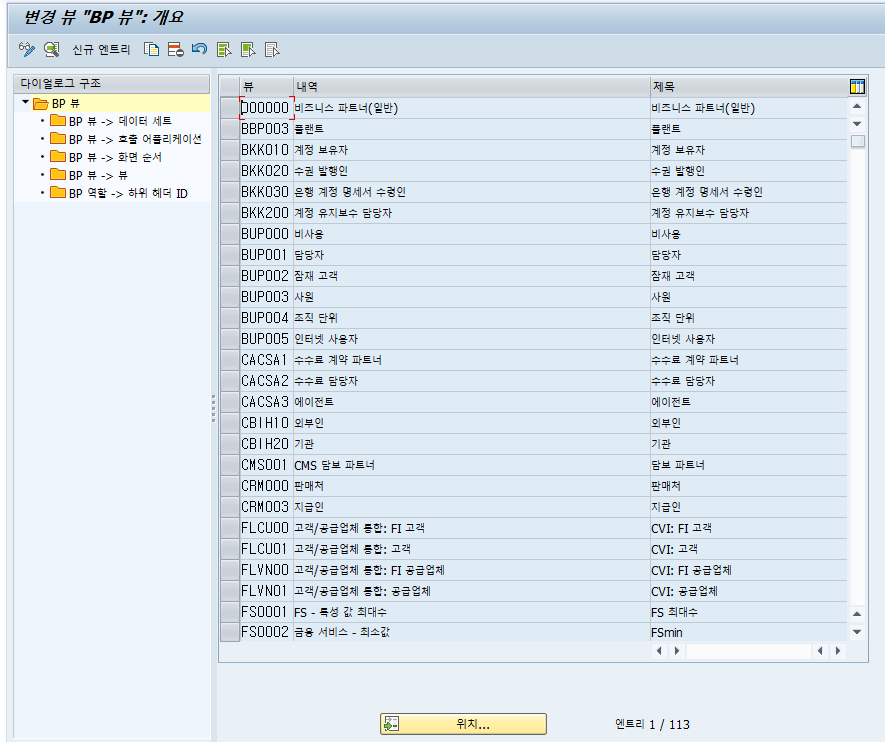
Task: Open BP 뷰 -> 호출 어플리케이션 folder
Action: (x=126, y=139)
